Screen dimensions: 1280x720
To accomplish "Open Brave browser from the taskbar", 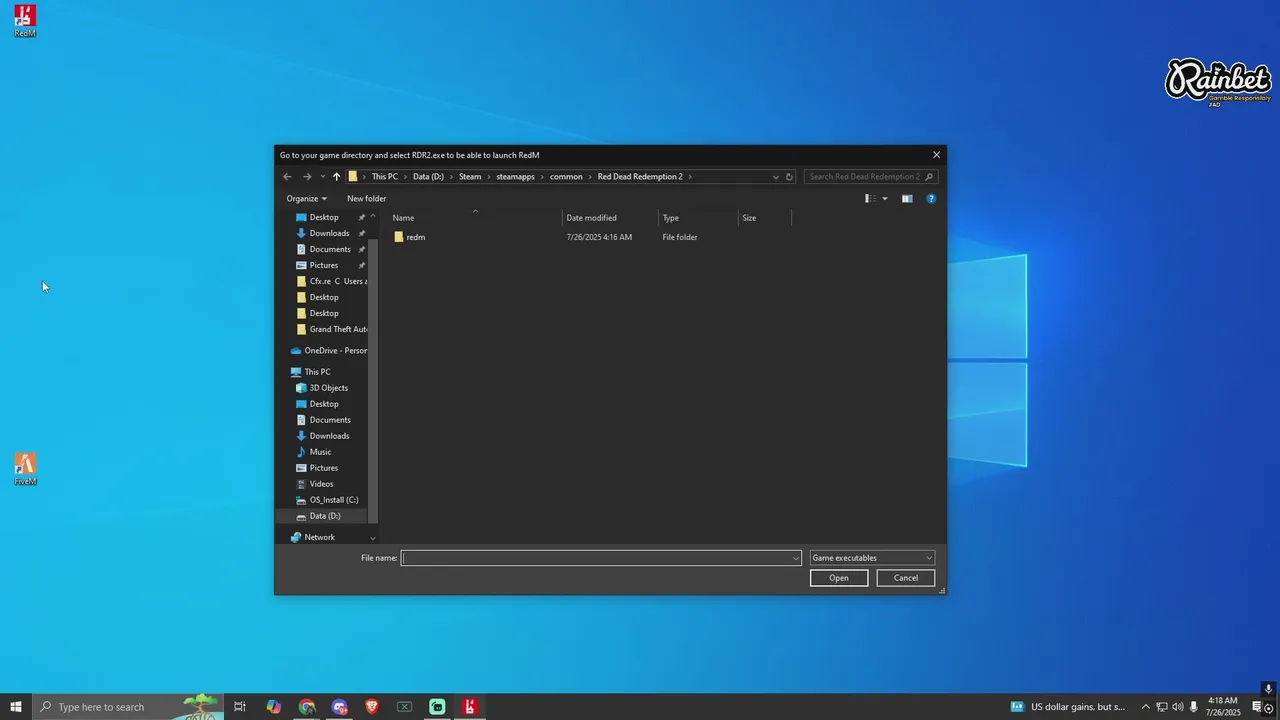I will 372,707.
